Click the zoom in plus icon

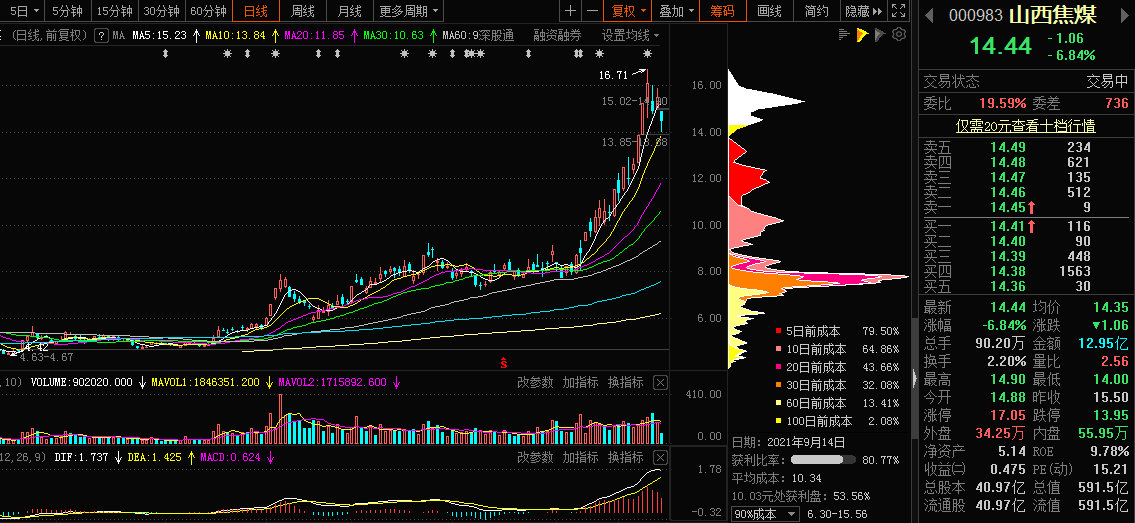571,11
